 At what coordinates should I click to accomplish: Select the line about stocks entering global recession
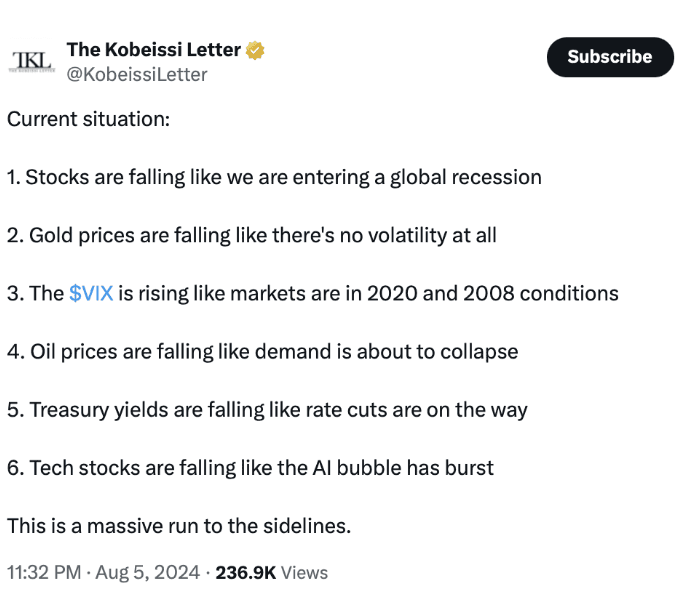click(x=274, y=177)
